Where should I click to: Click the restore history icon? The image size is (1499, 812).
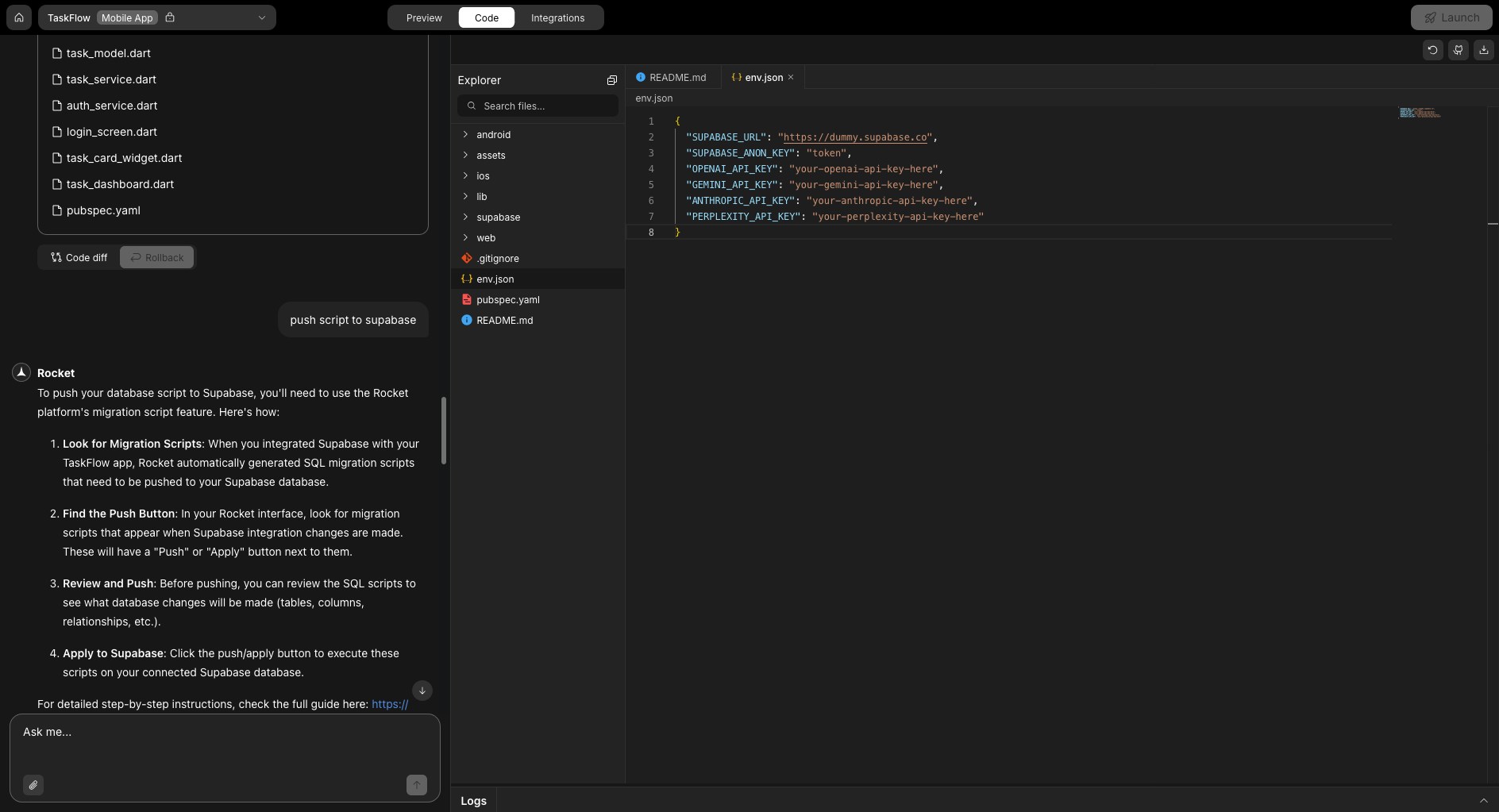point(1433,49)
